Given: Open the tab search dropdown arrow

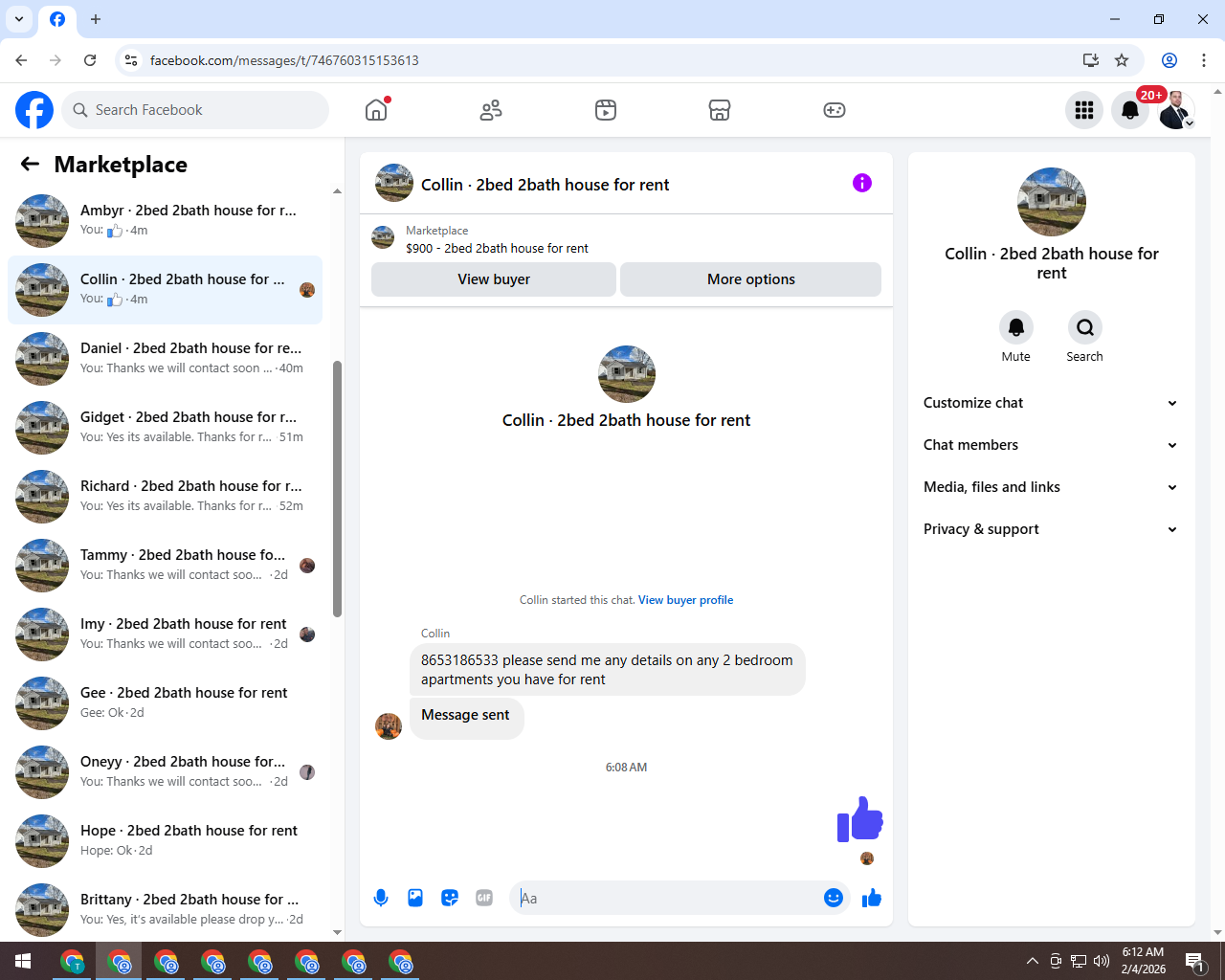Looking at the screenshot, I should click(19, 19).
